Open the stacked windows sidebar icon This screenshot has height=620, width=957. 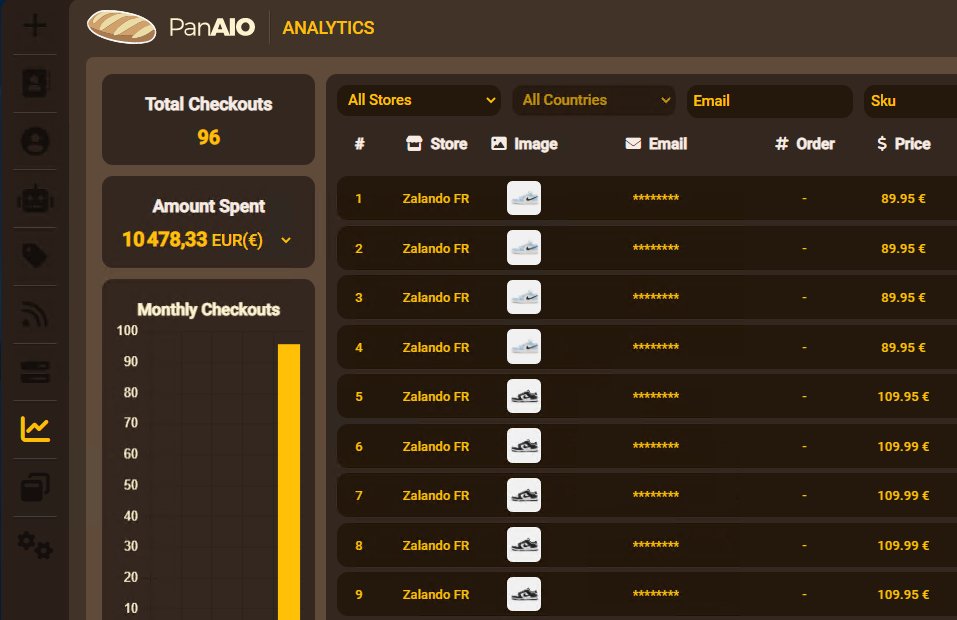[x=35, y=487]
